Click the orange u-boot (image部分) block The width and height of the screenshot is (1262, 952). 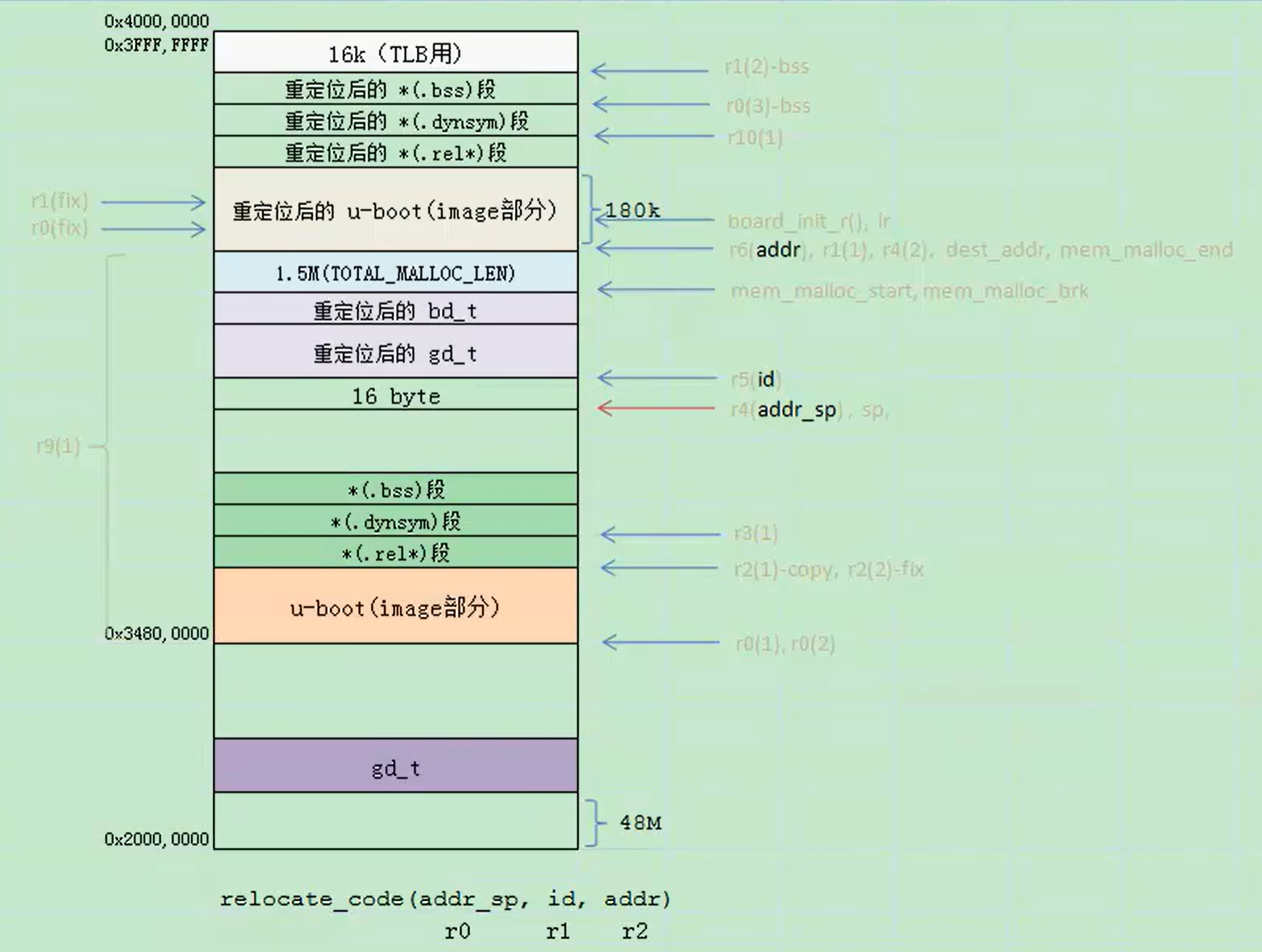(x=395, y=606)
